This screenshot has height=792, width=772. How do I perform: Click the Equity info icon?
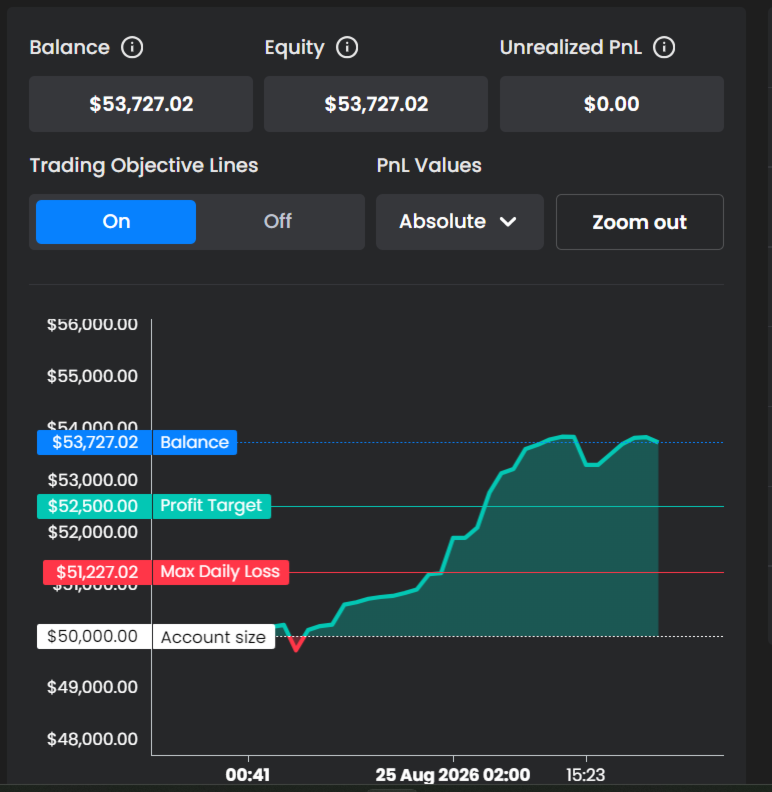click(347, 47)
